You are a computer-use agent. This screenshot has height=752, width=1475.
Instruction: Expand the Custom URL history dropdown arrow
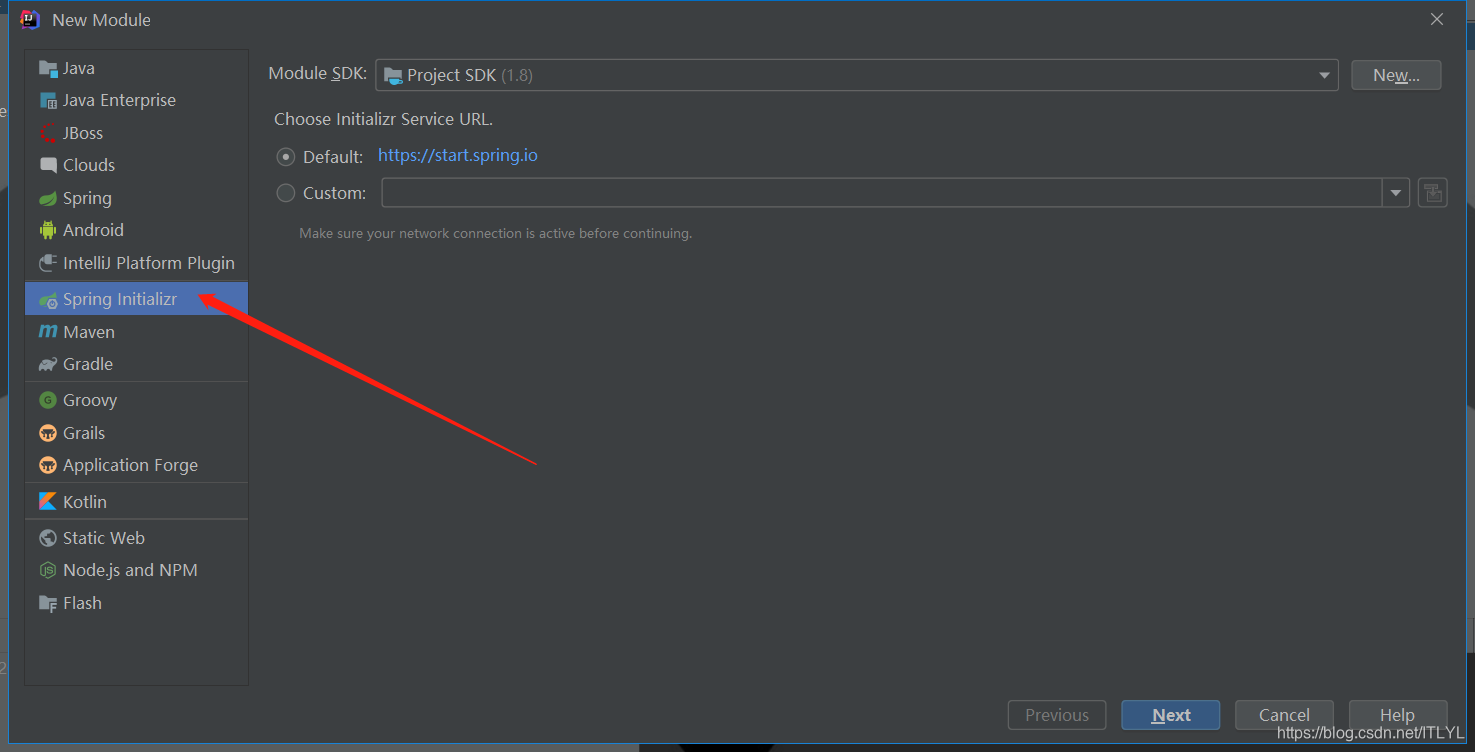tap(1396, 193)
